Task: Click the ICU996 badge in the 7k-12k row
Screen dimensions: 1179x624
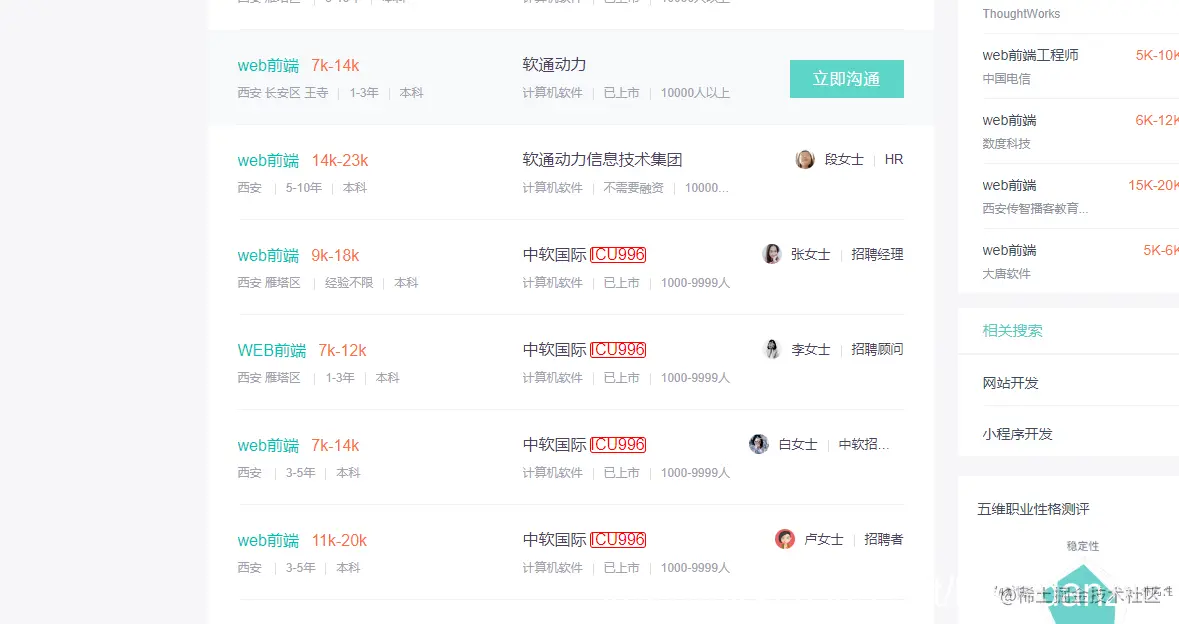Action: point(618,350)
